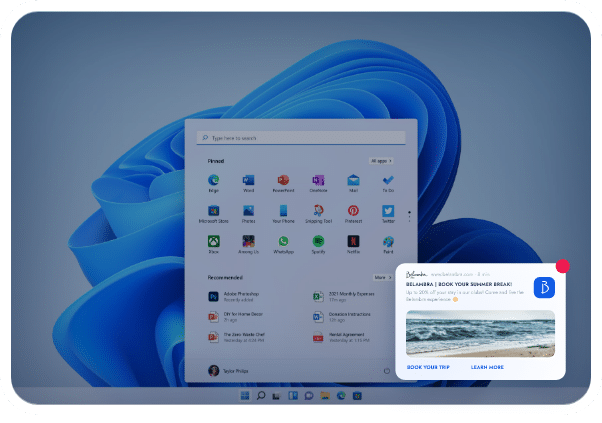
Task: Open Microsoft Store from pinned apps
Action: 213,214
